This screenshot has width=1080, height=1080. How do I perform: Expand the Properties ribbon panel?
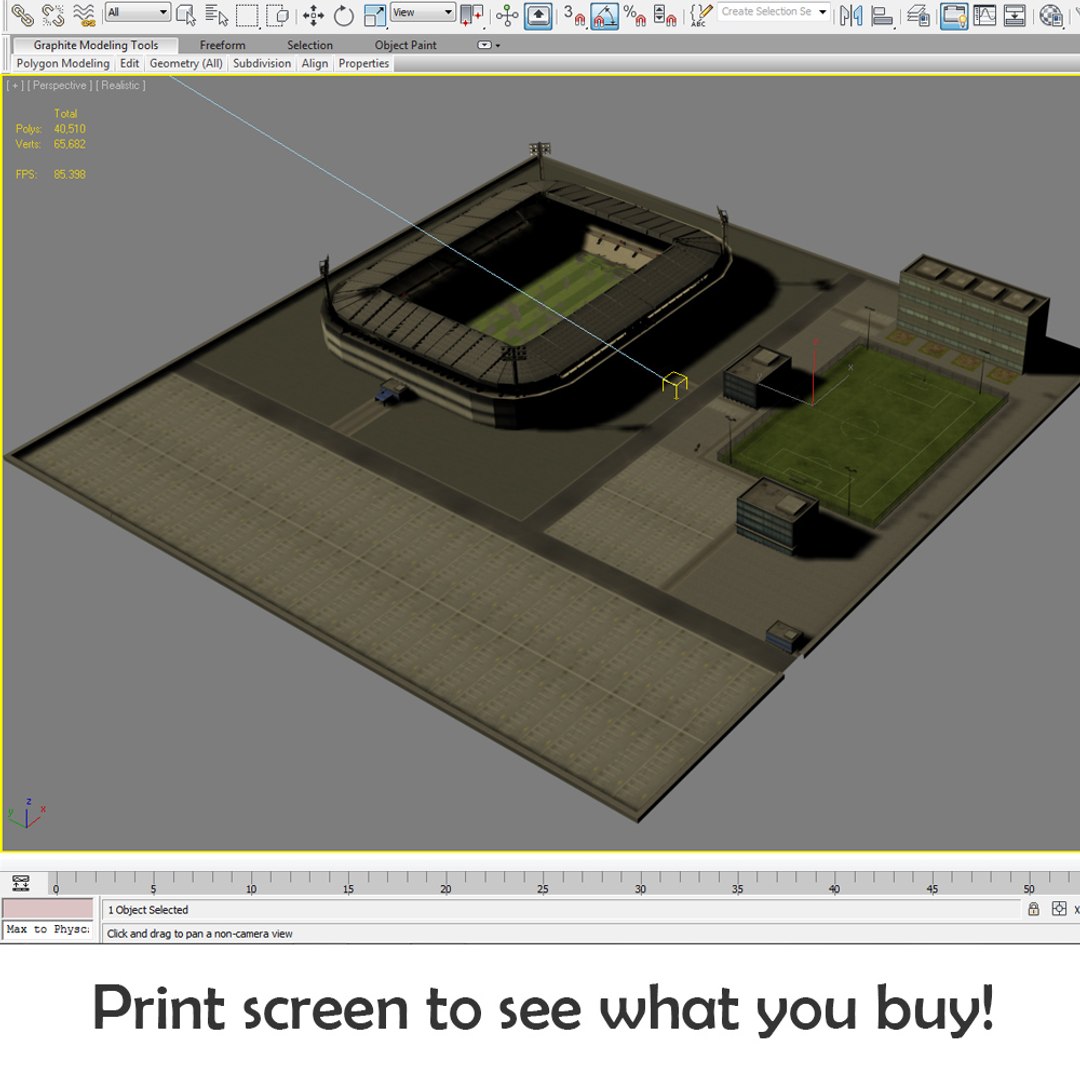[364, 63]
